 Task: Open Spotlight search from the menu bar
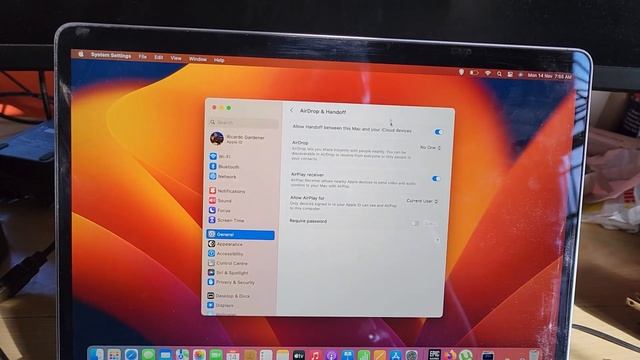click(499, 74)
